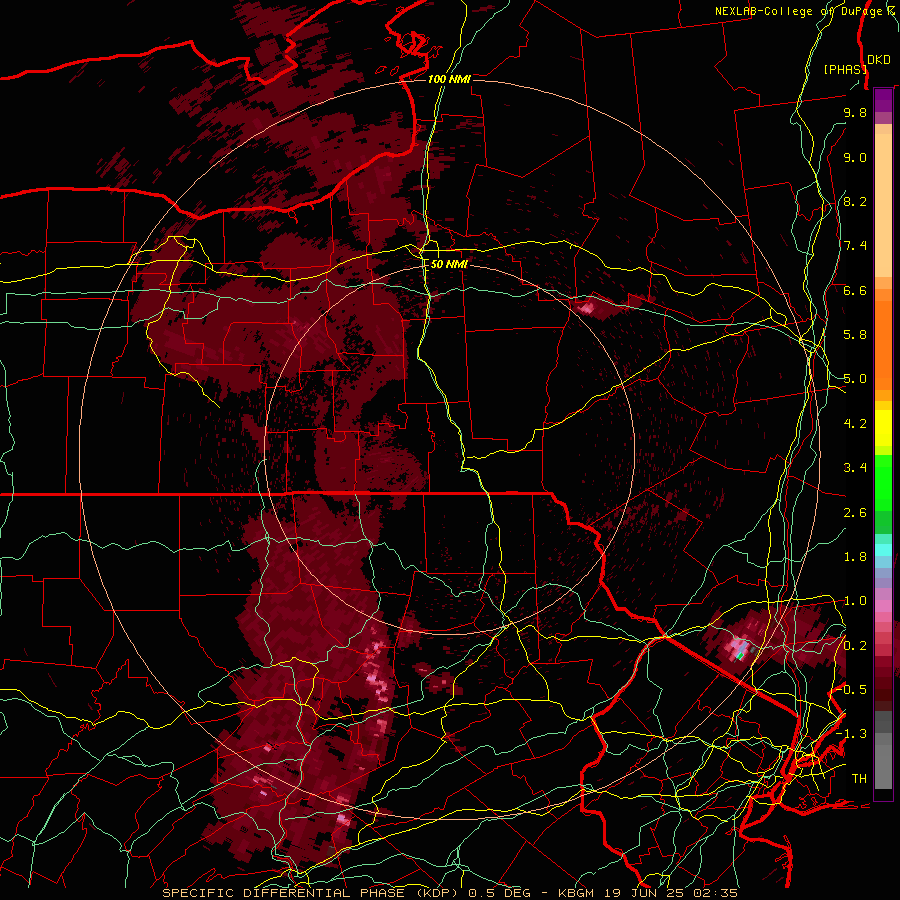Click the 1.8 scale value
The height and width of the screenshot is (900, 900).
pos(855,557)
